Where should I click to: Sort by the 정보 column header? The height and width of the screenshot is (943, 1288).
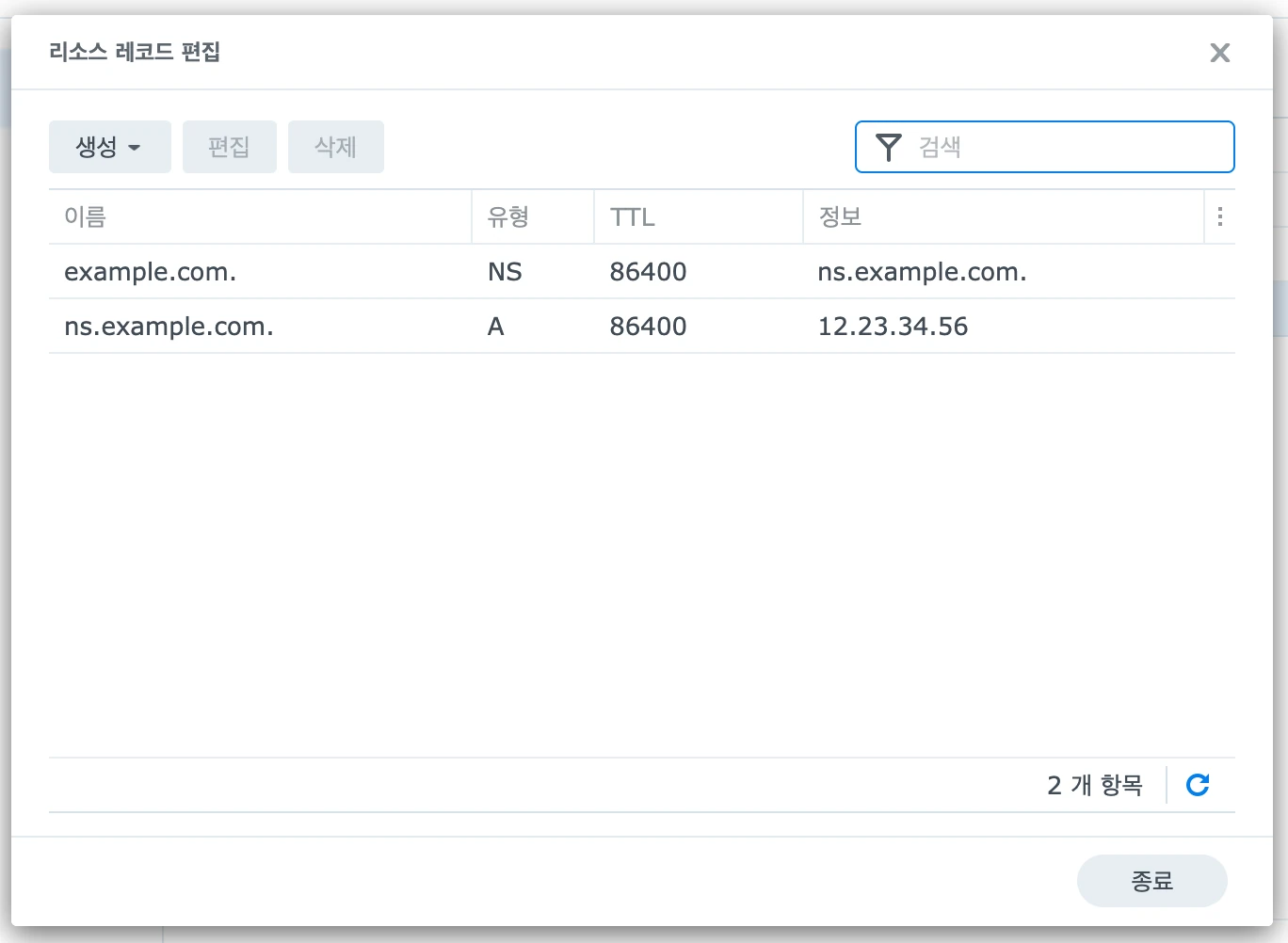point(1004,217)
